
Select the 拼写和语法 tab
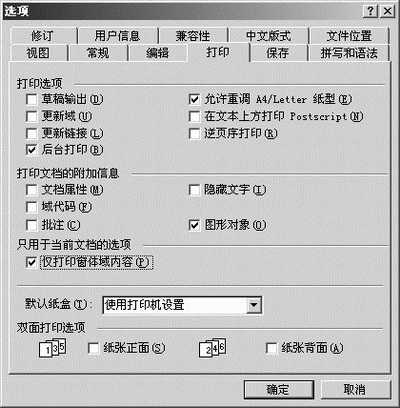click(349, 53)
